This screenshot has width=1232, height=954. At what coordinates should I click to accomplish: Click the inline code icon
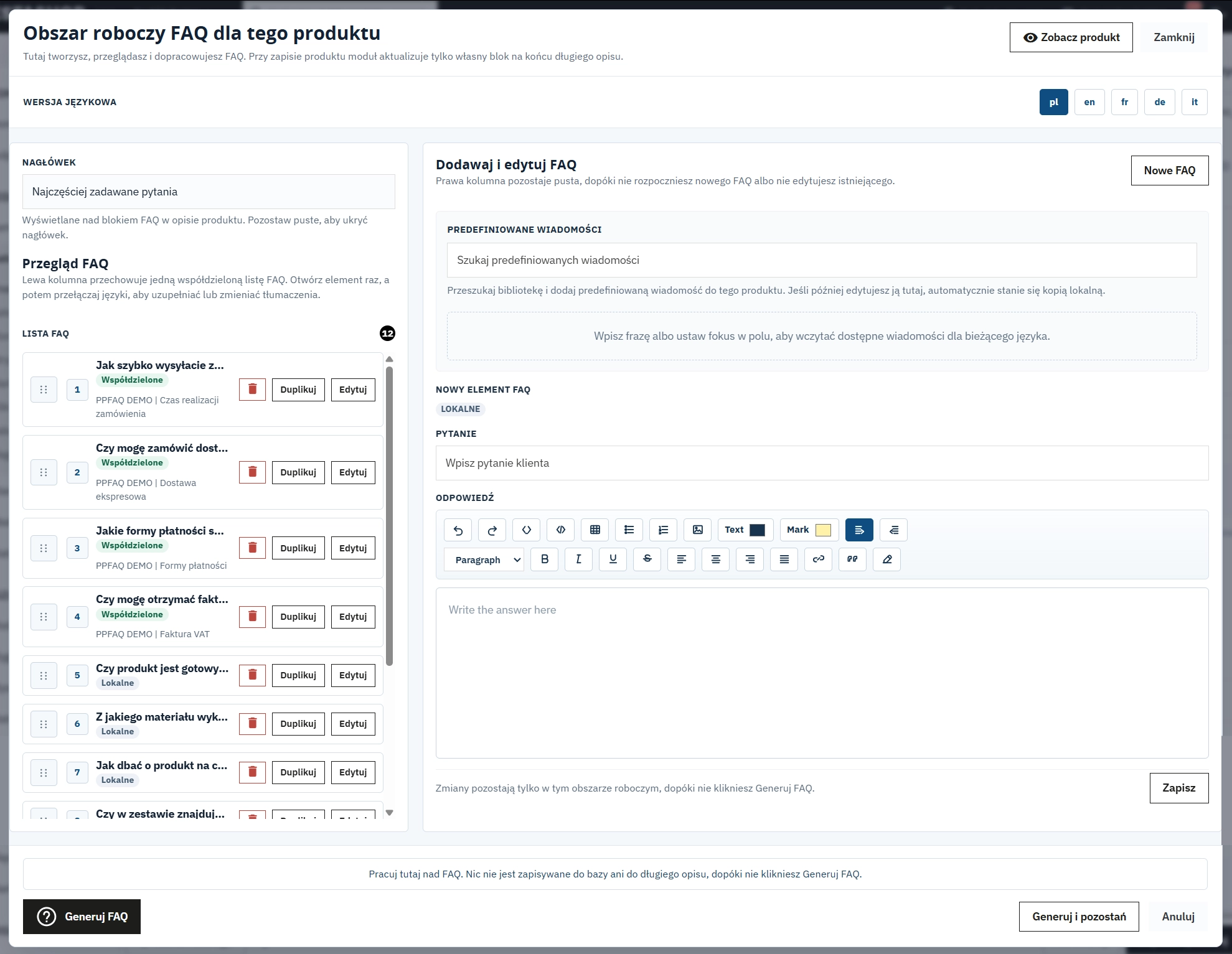click(526, 530)
